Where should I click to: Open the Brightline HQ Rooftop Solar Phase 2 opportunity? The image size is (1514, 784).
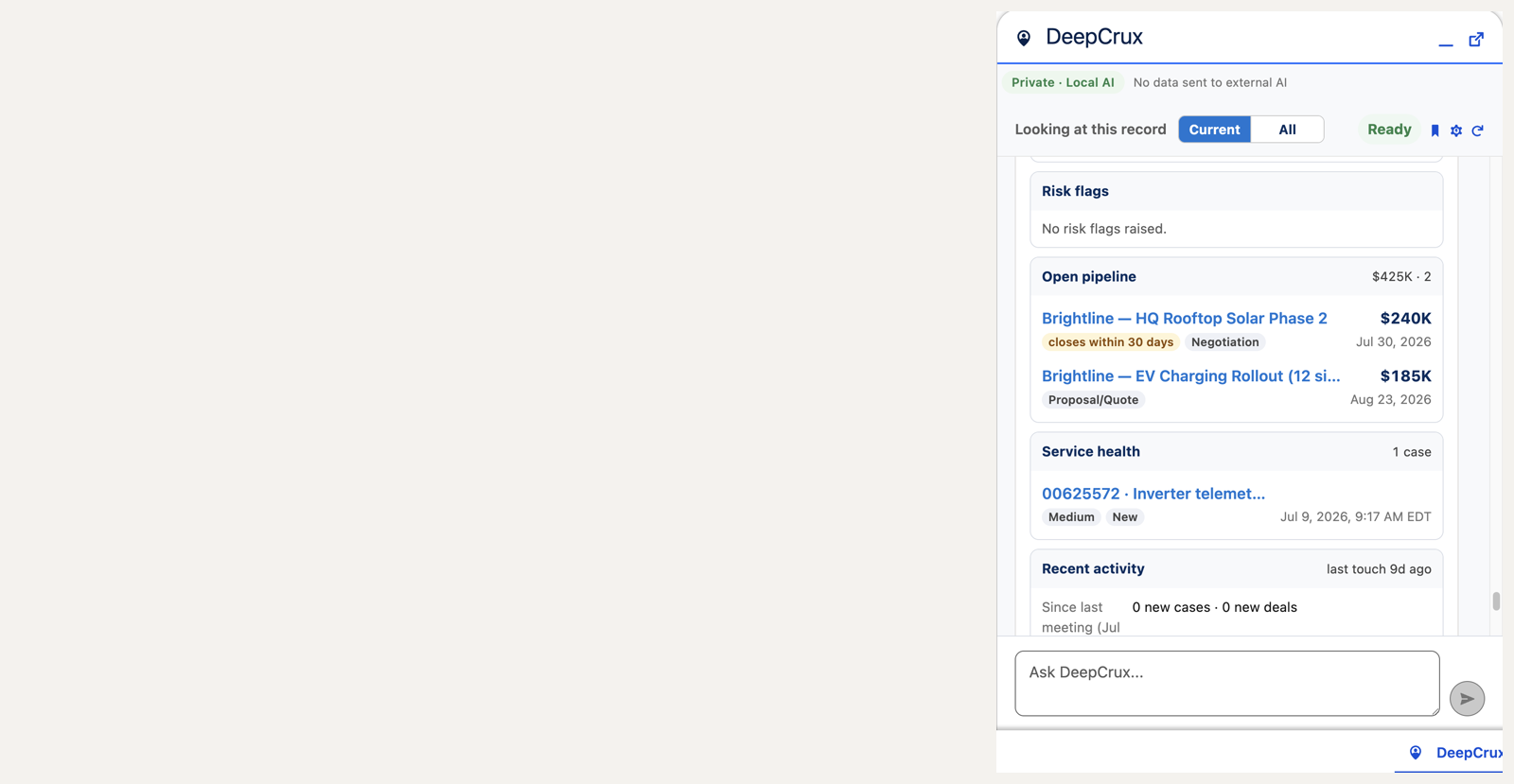click(1185, 318)
